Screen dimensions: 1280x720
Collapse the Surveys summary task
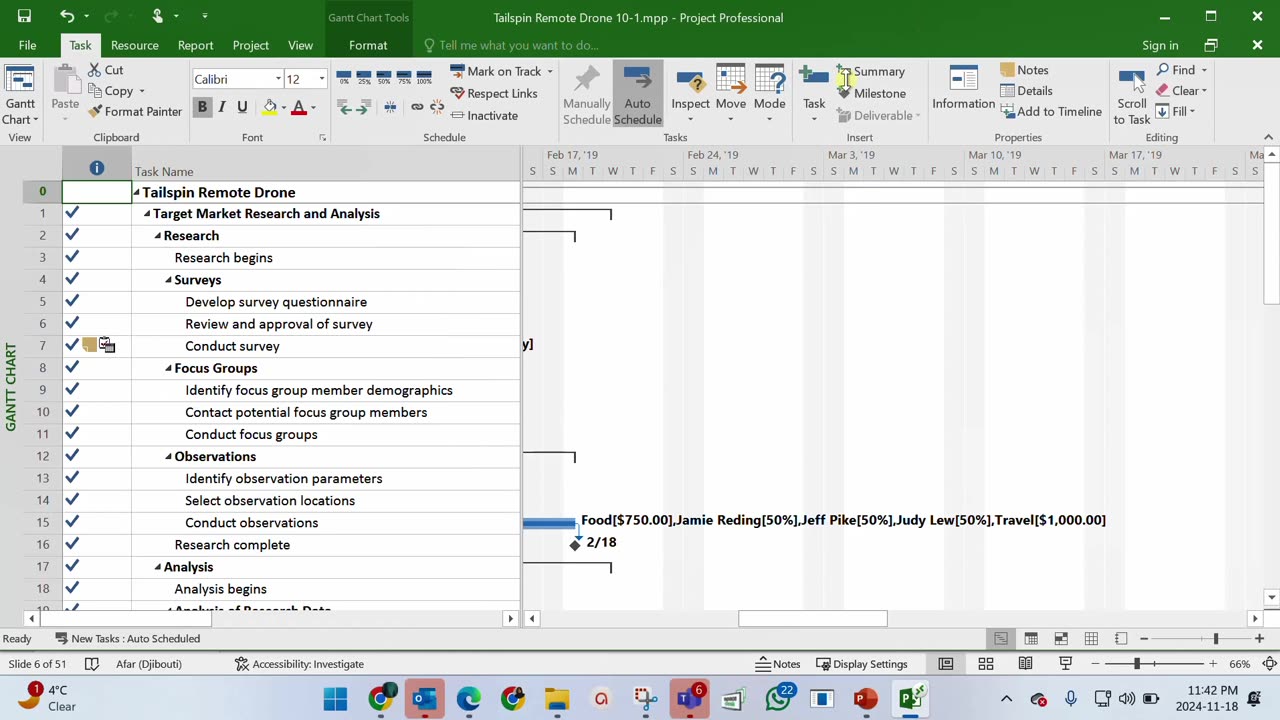click(169, 280)
